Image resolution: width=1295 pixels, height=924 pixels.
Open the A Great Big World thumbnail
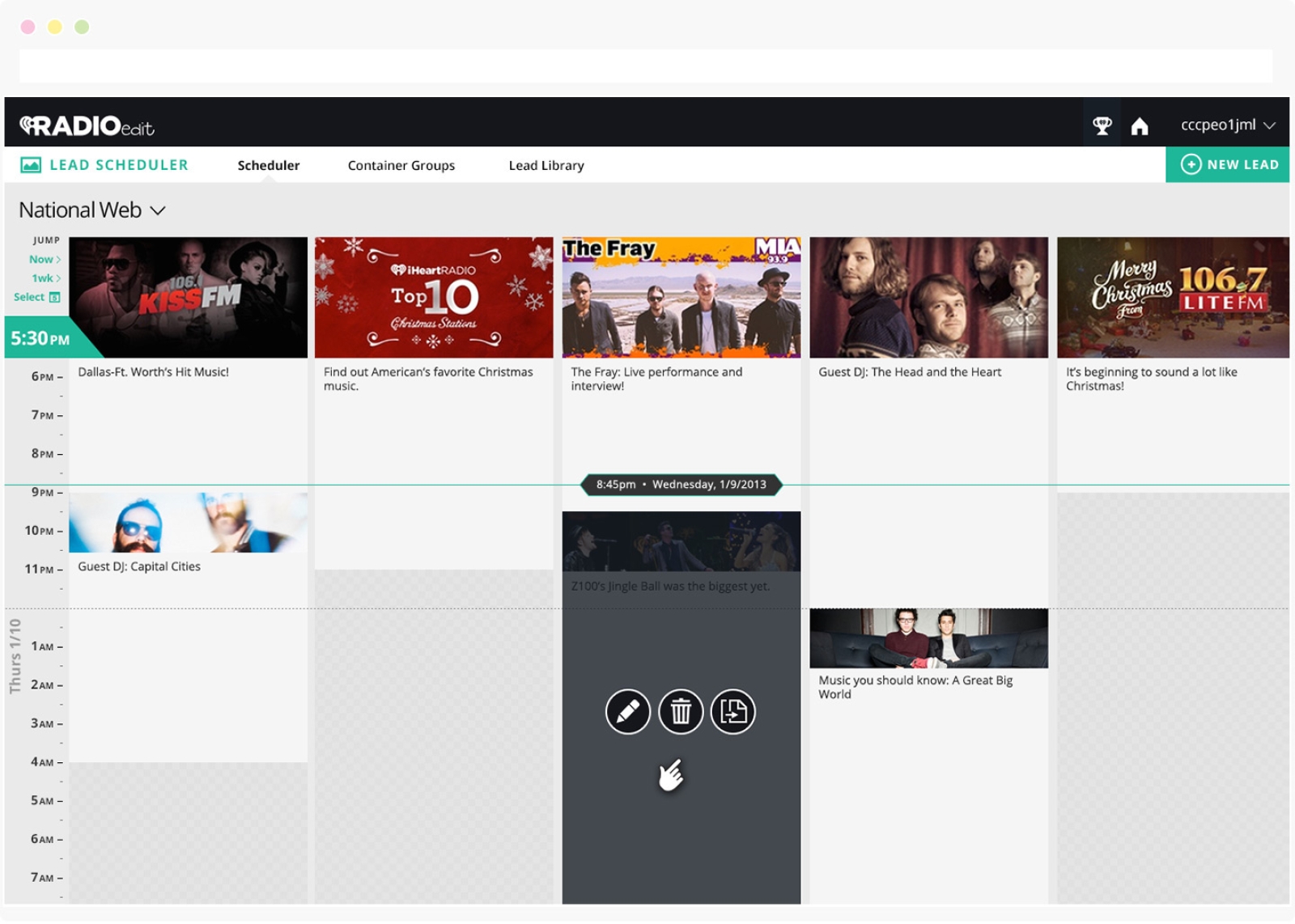(x=929, y=638)
